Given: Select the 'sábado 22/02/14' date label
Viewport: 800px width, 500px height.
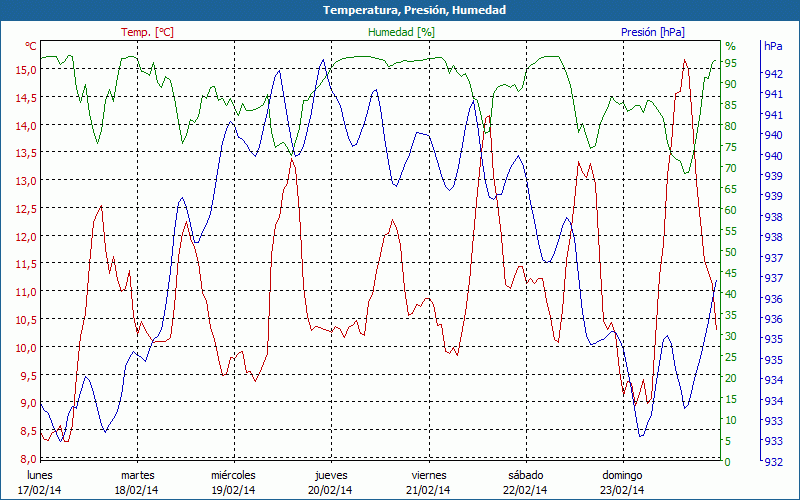Looking at the screenshot, I should tap(525, 482).
